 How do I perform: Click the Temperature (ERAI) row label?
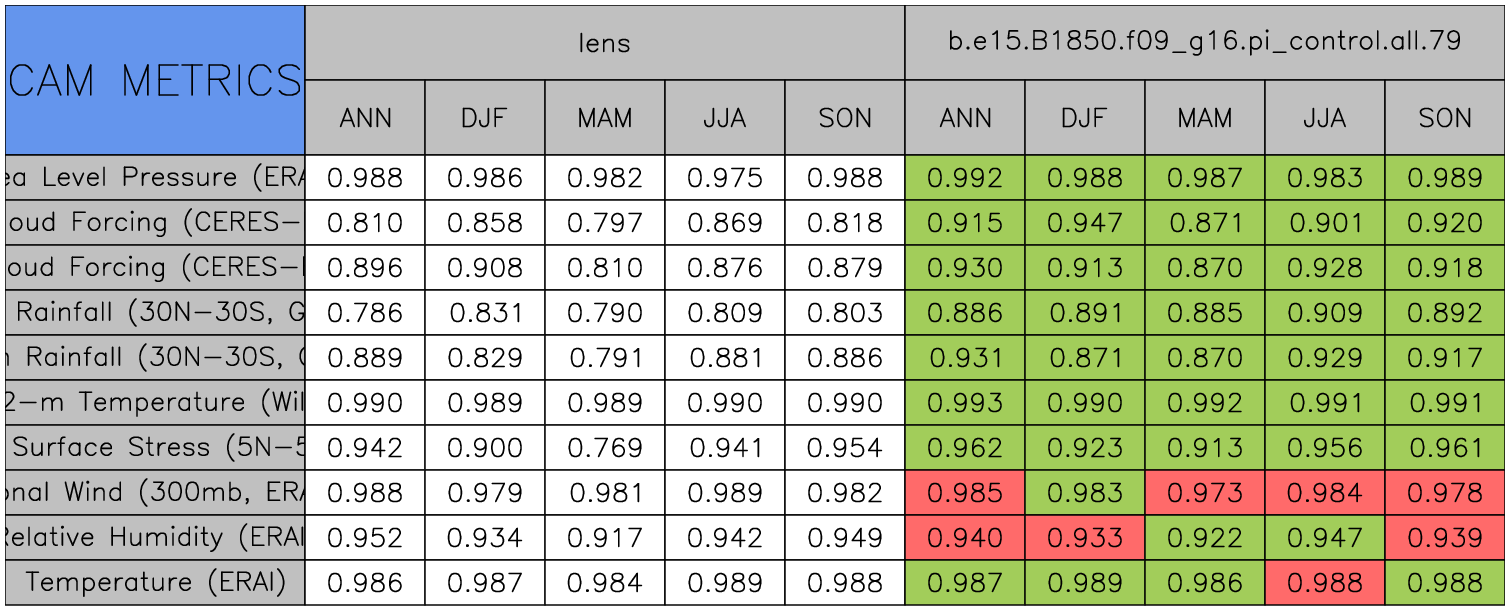[x=155, y=583]
